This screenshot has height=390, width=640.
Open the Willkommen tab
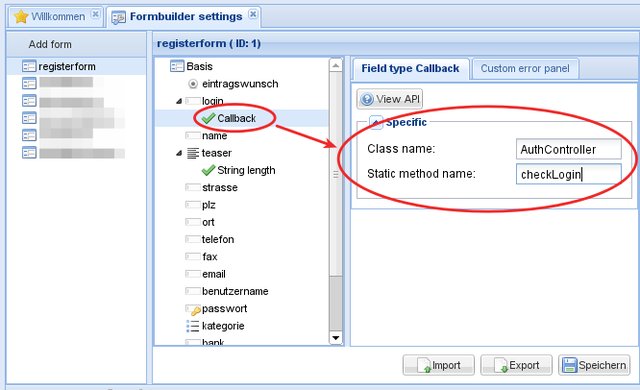point(57,17)
